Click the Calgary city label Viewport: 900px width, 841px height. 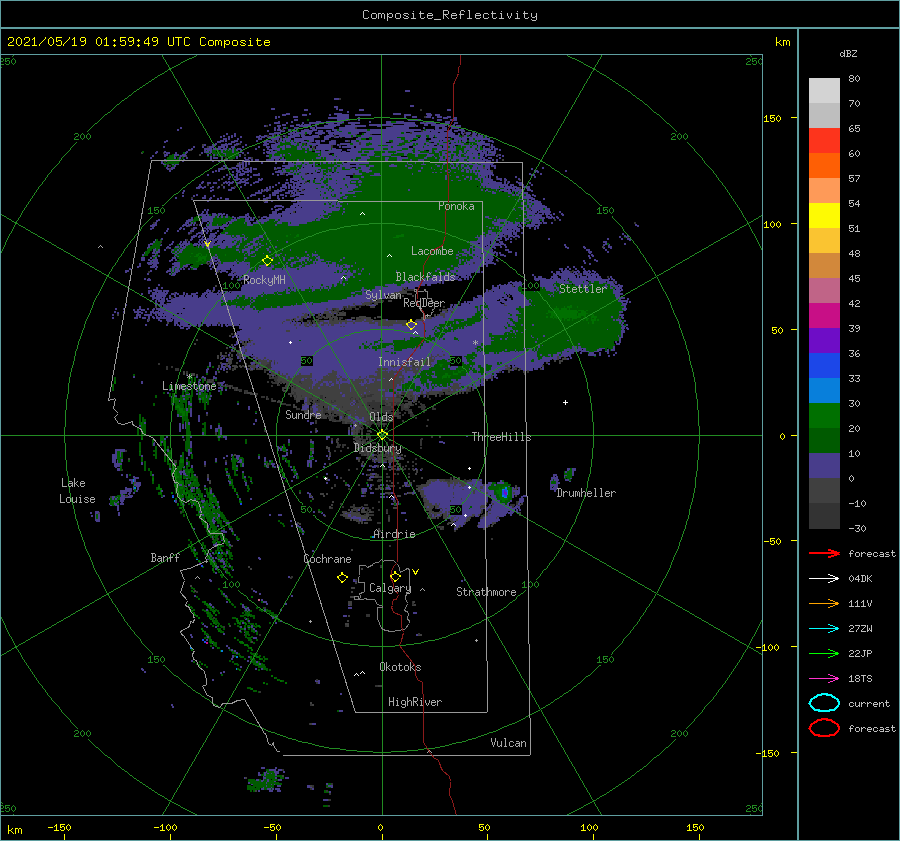pyautogui.click(x=390, y=588)
